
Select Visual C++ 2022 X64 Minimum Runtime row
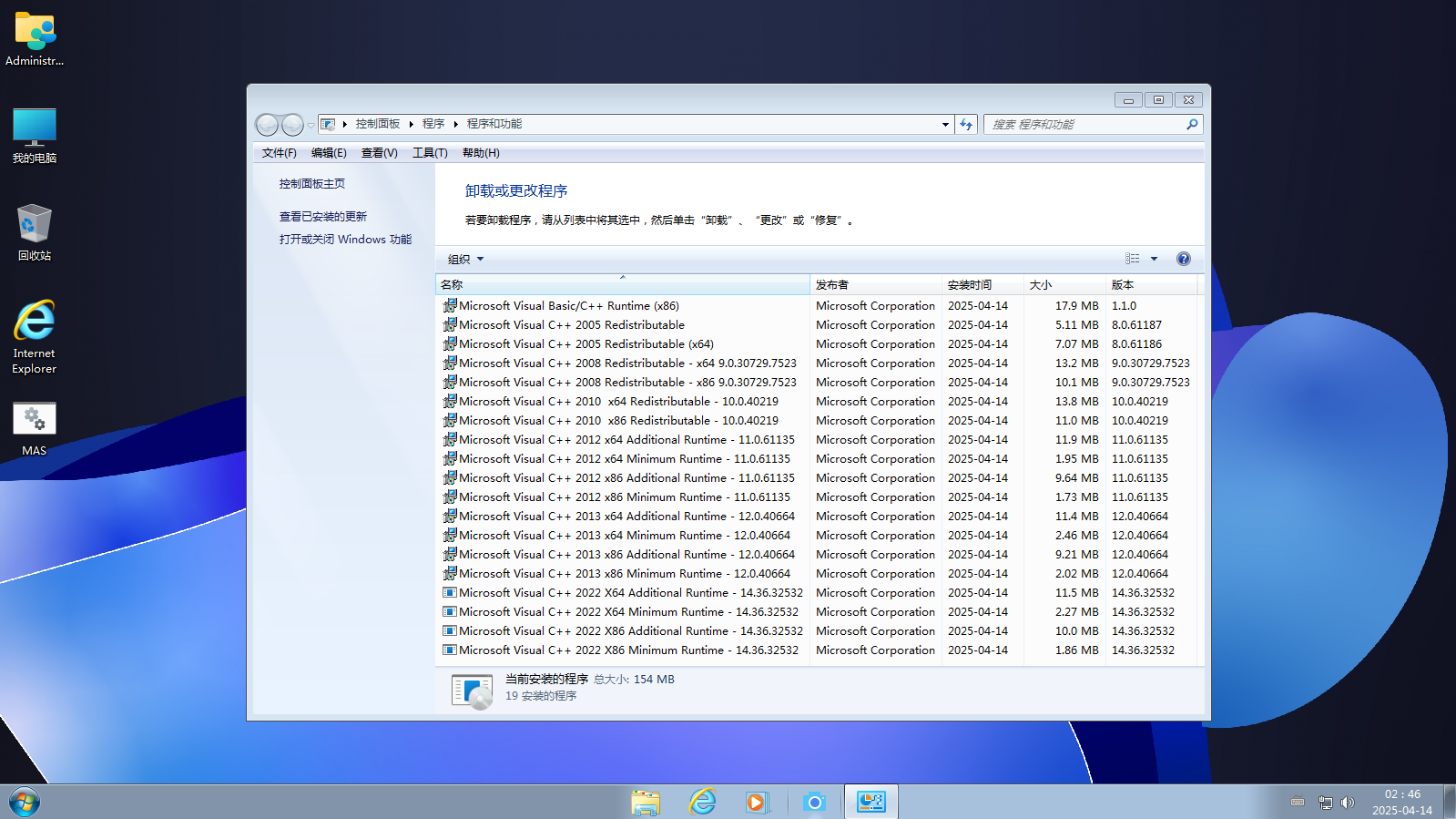click(x=818, y=612)
